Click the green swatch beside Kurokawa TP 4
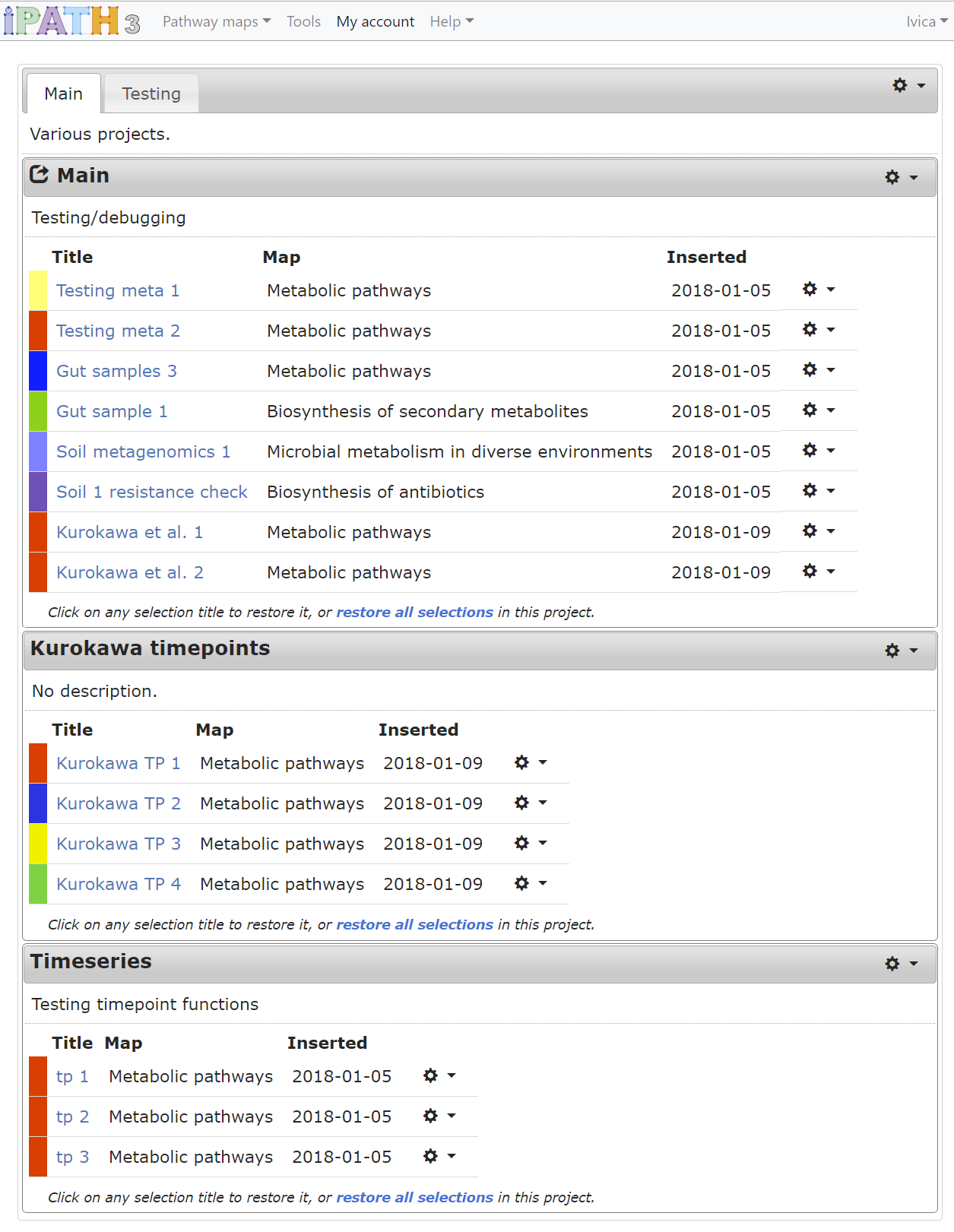The height and width of the screenshot is (1232, 954). coord(38,884)
